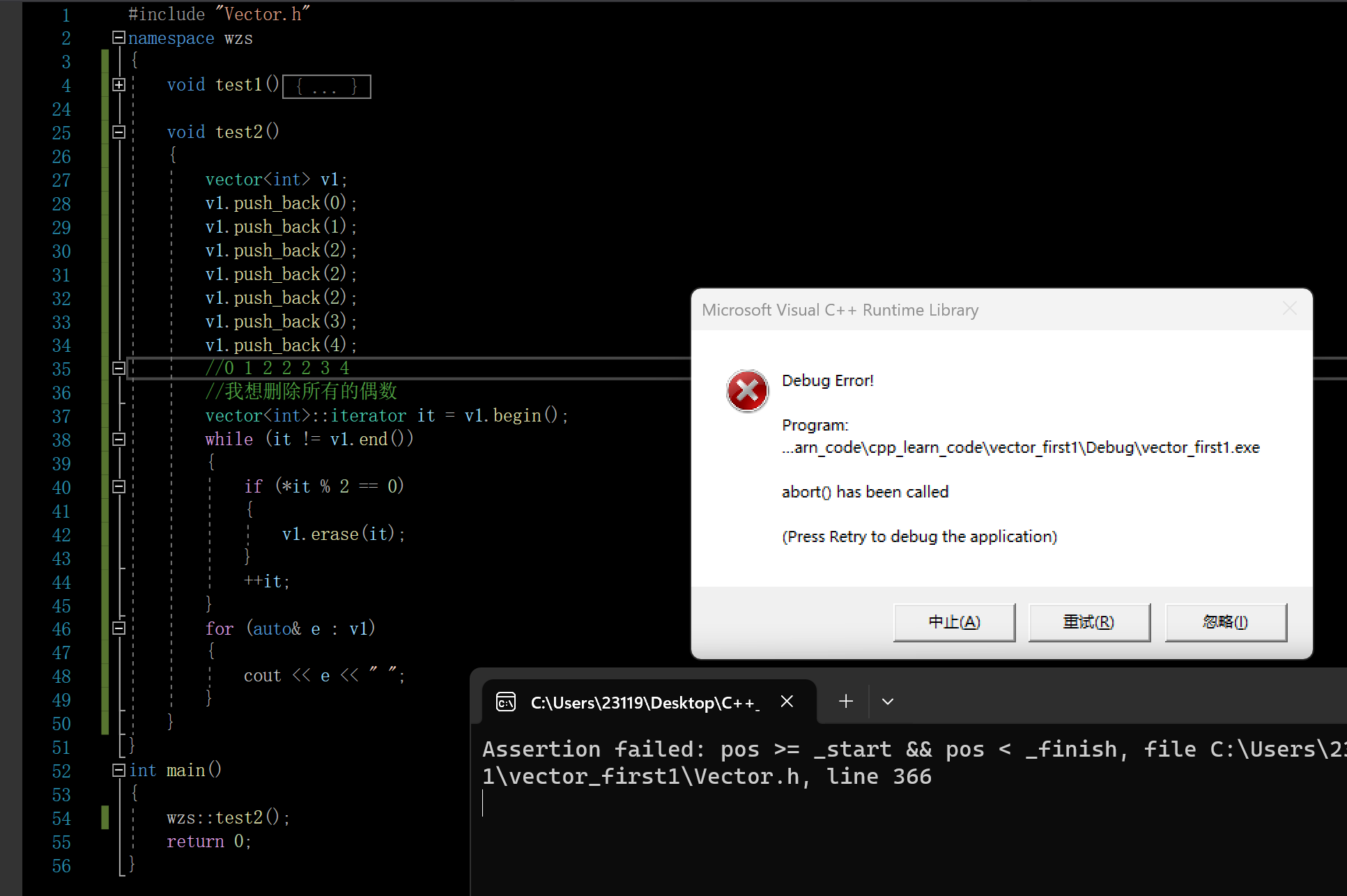Collapse the if block at line 40

[x=118, y=487]
